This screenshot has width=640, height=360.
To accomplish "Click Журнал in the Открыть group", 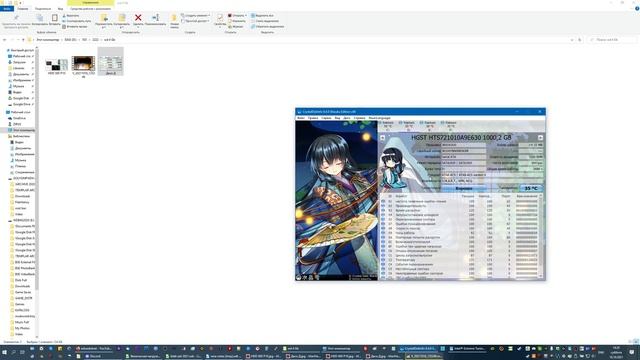I will tap(236, 27).
